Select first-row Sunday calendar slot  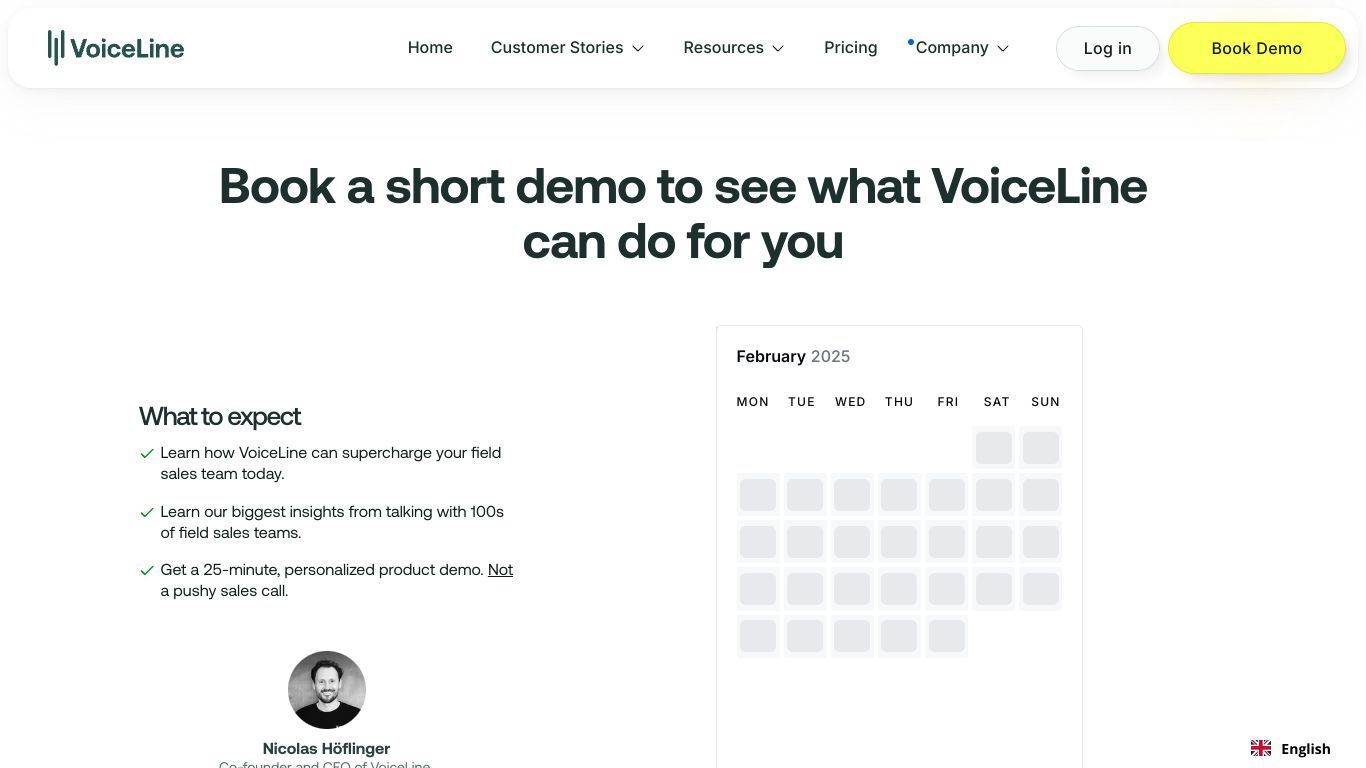1041,448
